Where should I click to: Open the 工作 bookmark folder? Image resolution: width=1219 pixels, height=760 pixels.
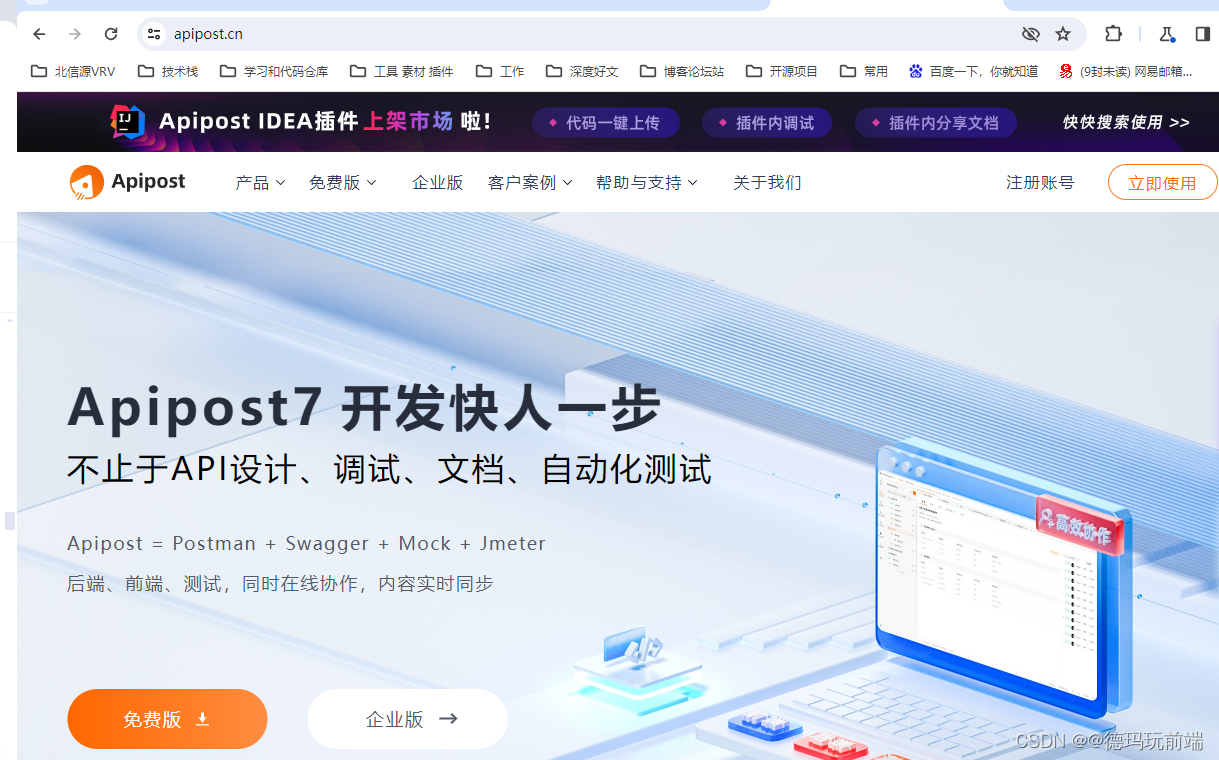[x=500, y=71]
